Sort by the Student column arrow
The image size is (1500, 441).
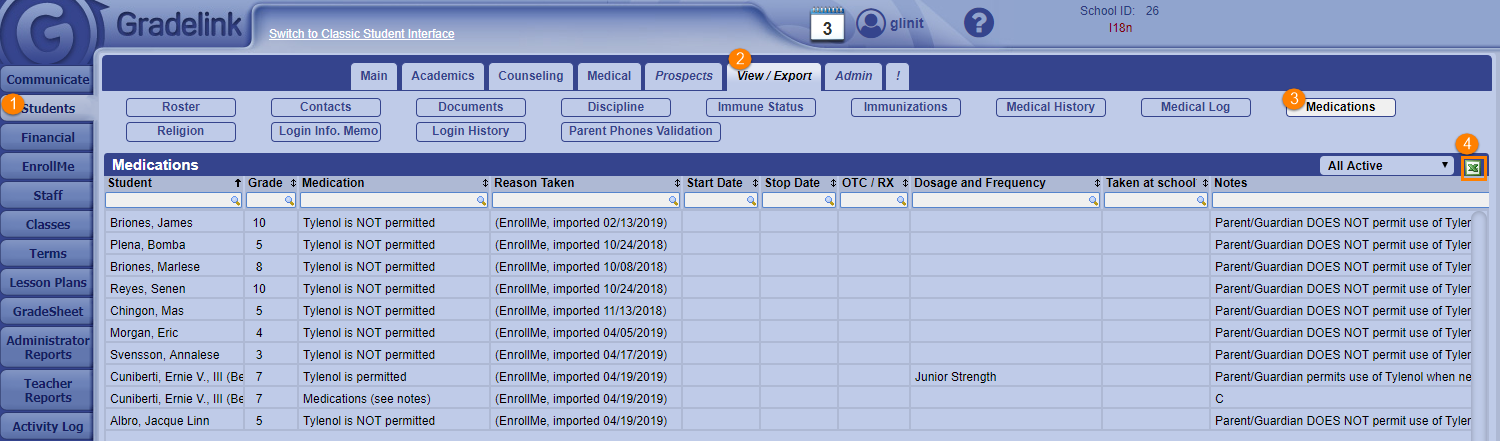tap(238, 184)
